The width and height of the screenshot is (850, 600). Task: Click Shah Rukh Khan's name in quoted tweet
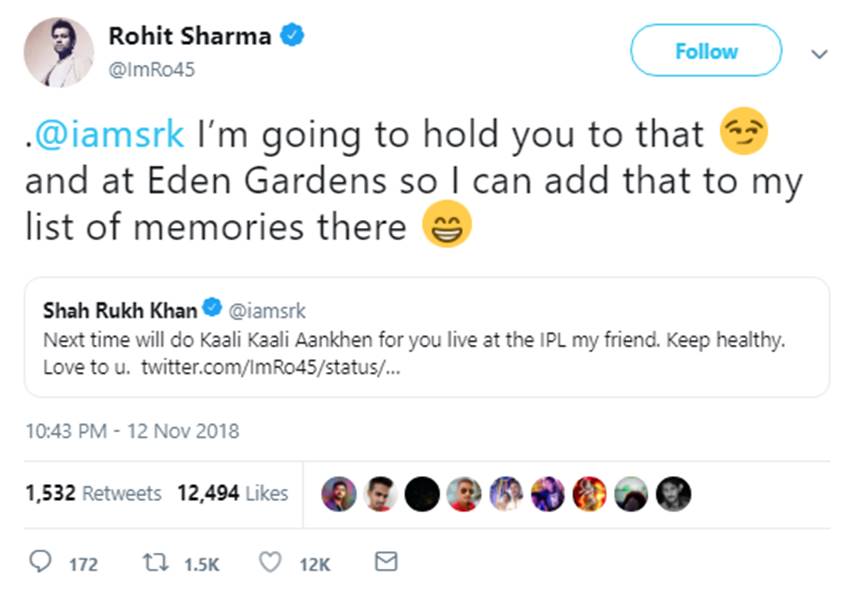pyautogui.click(x=120, y=309)
